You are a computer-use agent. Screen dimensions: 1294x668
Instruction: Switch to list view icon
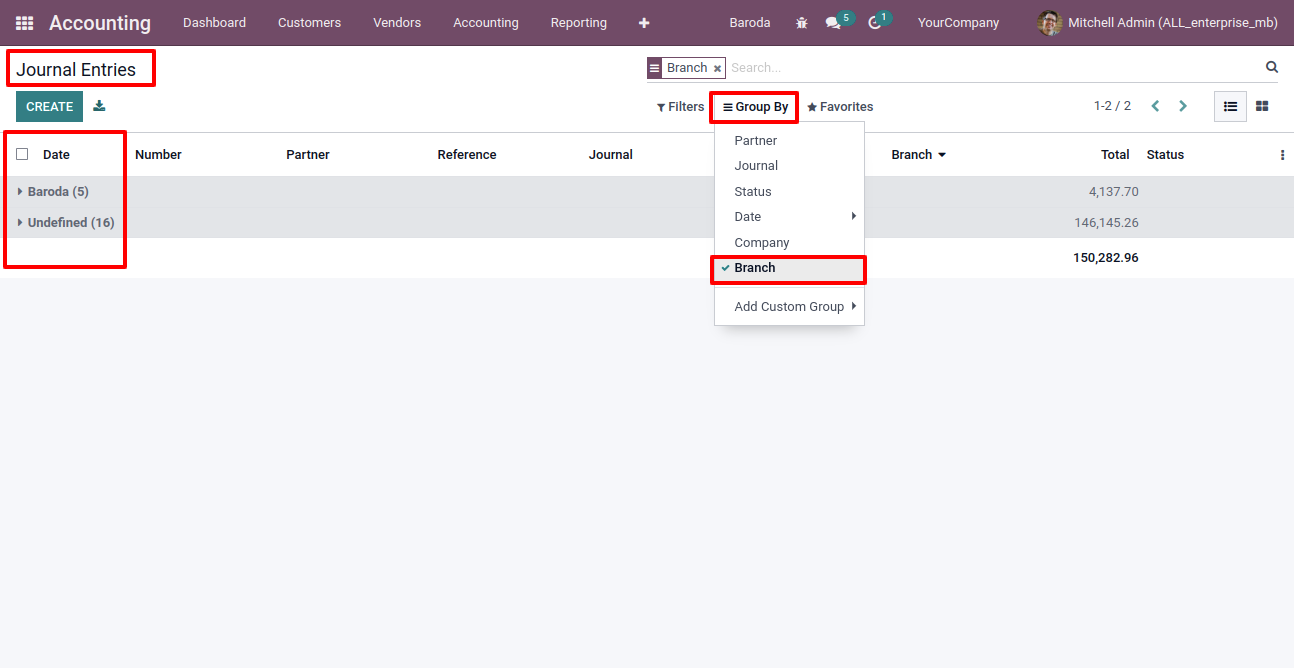pyautogui.click(x=1230, y=106)
